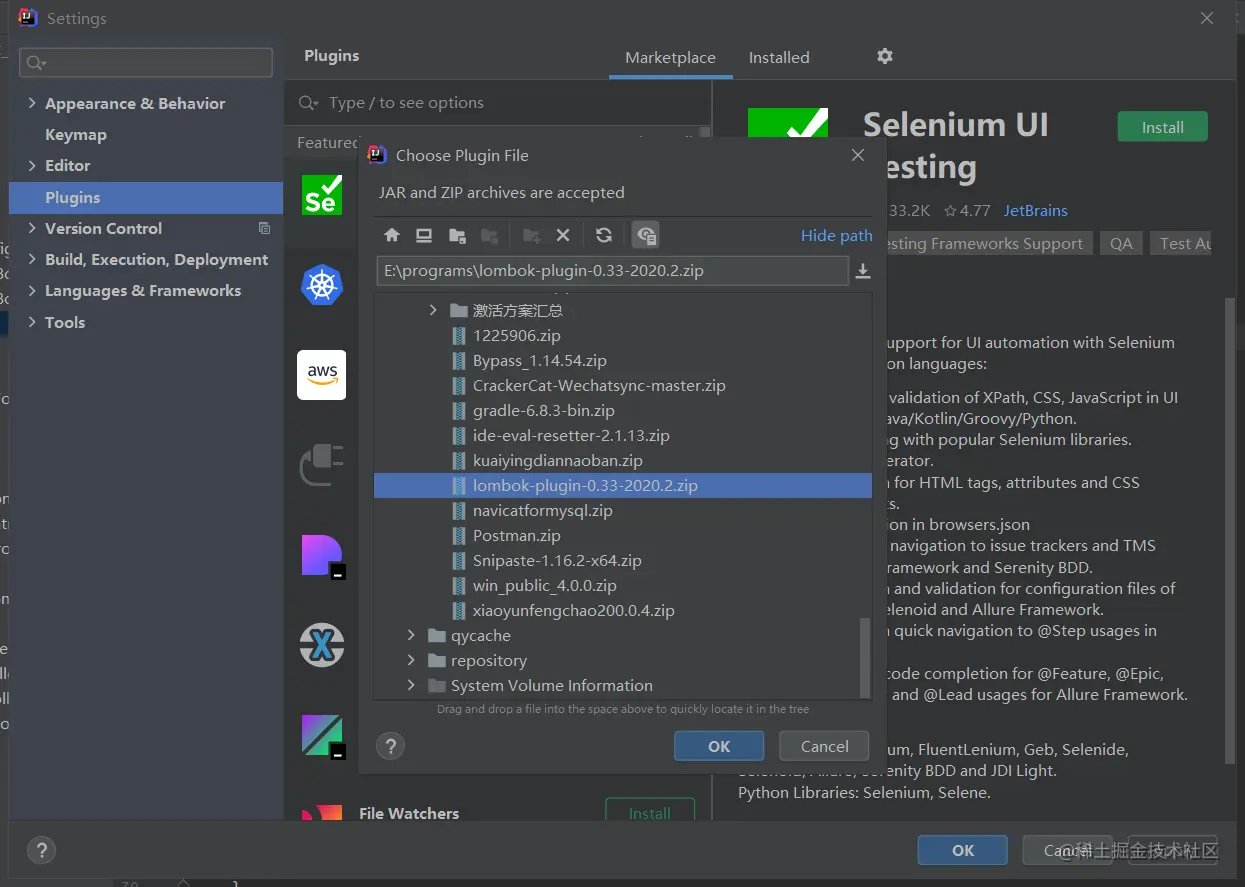1245x887 pixels.
Task: Focus the settings search box
Action: pyautogui.click(x=146, y=62)
